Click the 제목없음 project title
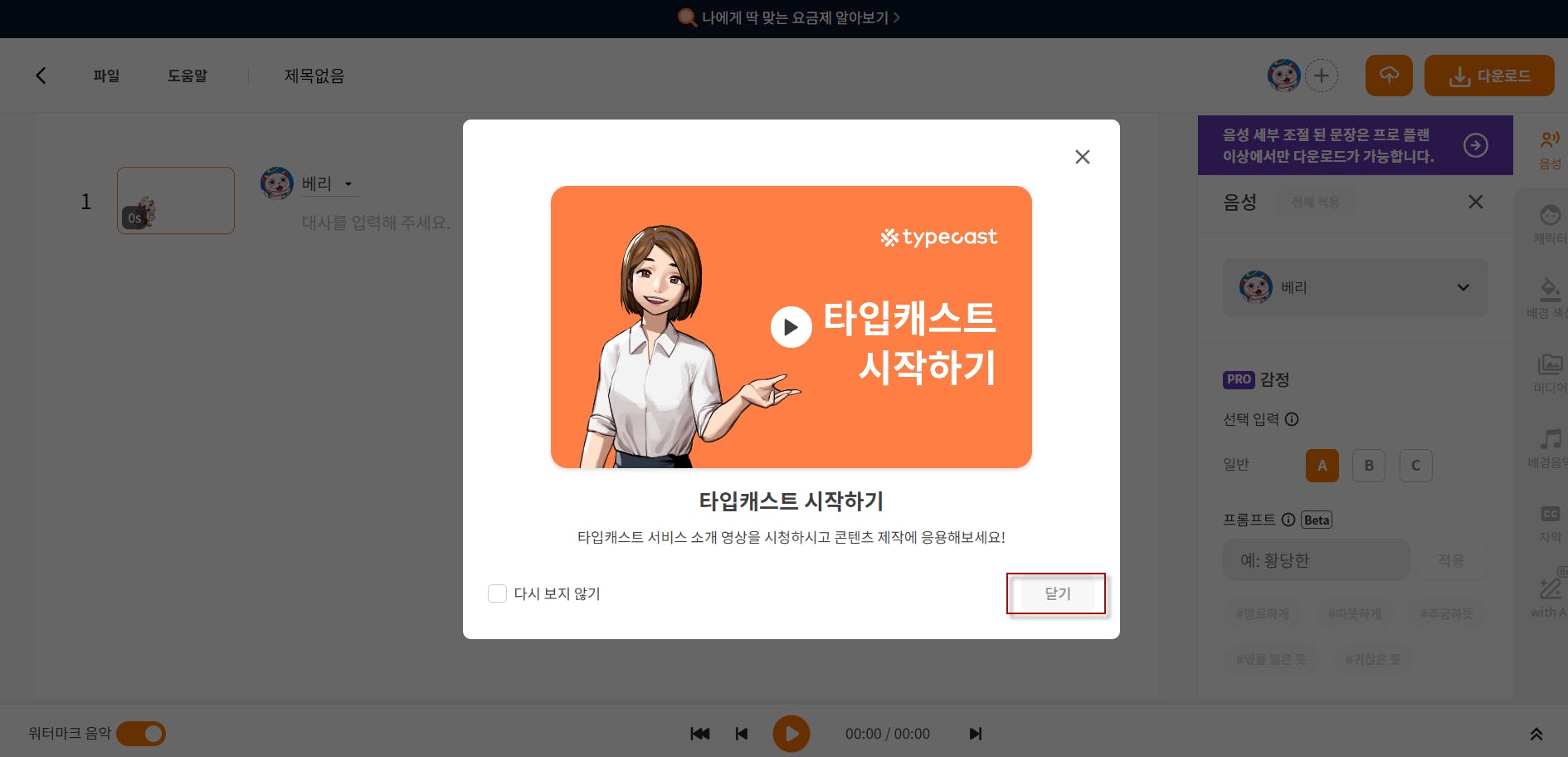Viewport: 1568px width, 757px height. pyautogui.click(x=314, y=76)
